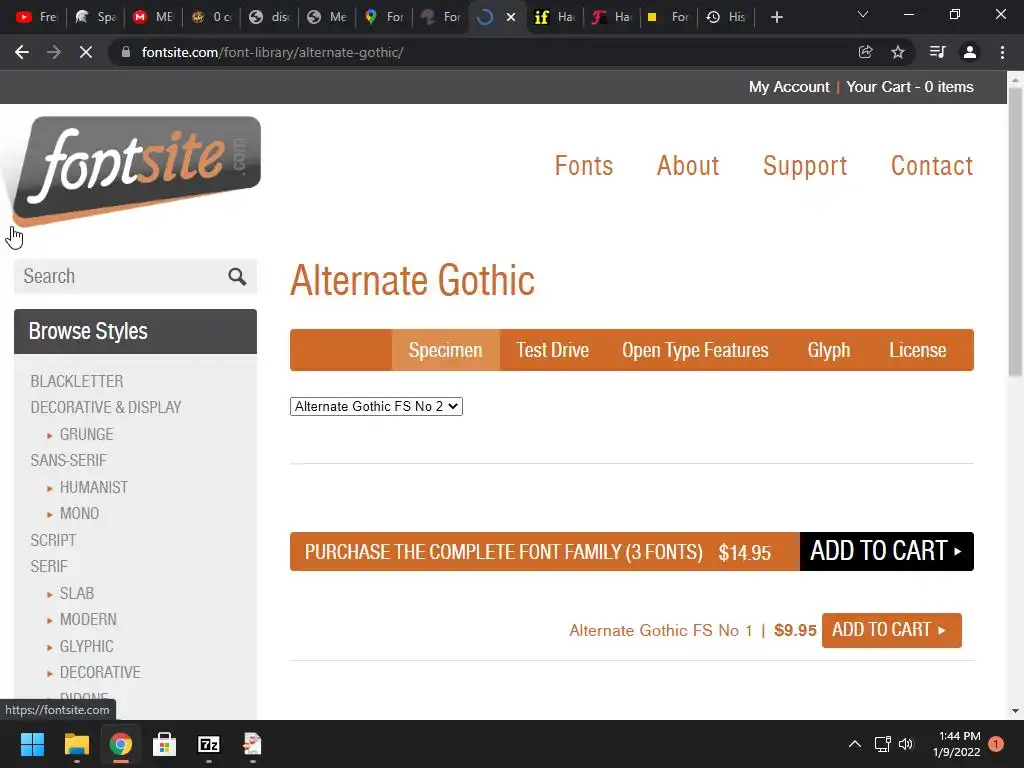The image size is (1024, 768).
Task: Open the Test Drive tab
Action: tap(552, 350)
